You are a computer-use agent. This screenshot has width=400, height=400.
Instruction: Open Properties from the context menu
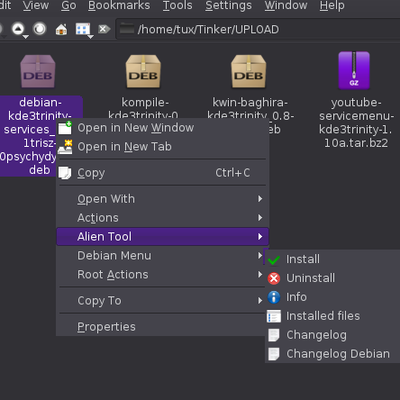pos(162,327)
